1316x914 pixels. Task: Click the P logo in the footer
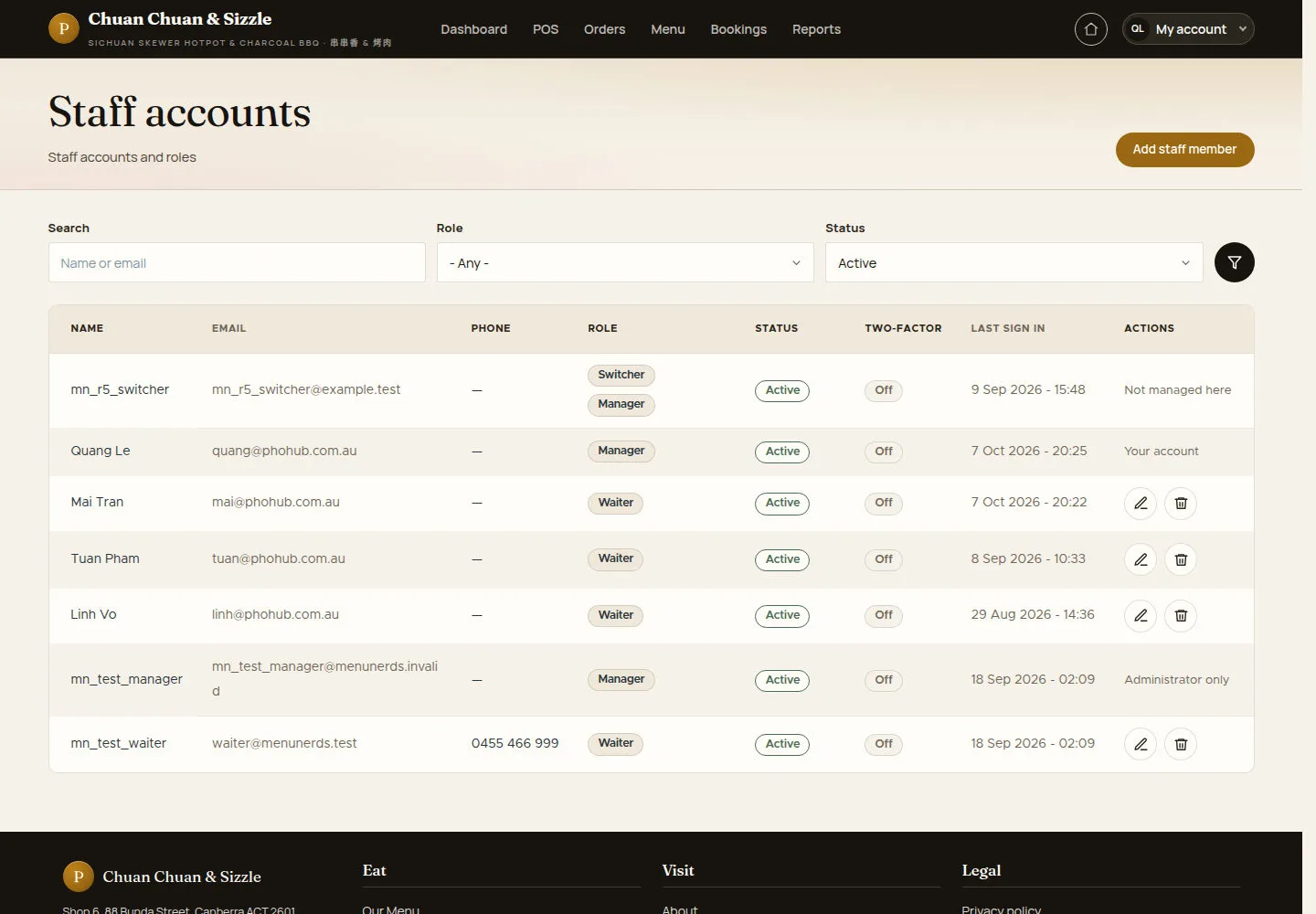pos(78,877)
